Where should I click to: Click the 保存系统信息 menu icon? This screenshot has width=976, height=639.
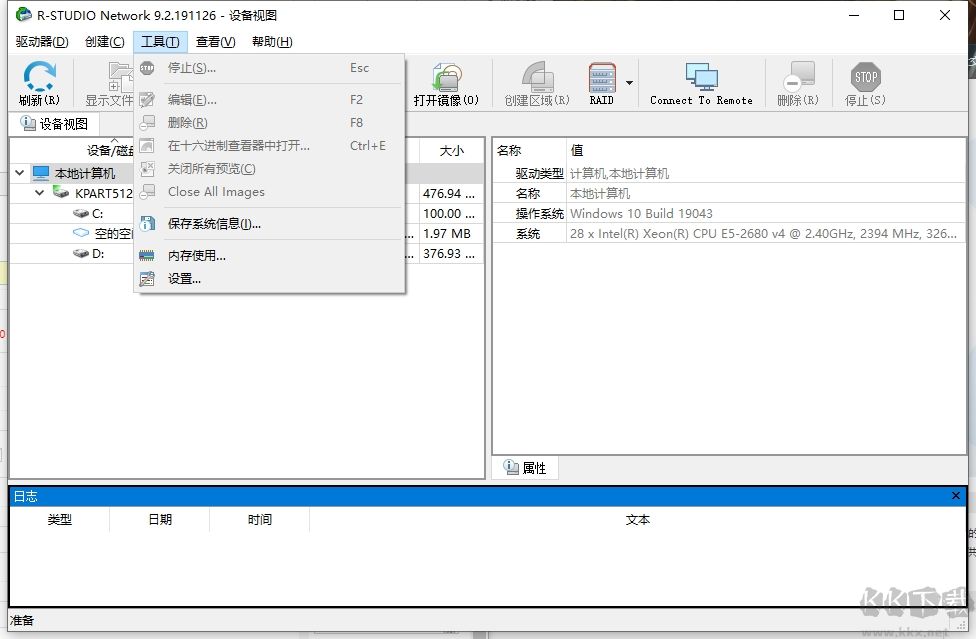(x=147, y=223)
